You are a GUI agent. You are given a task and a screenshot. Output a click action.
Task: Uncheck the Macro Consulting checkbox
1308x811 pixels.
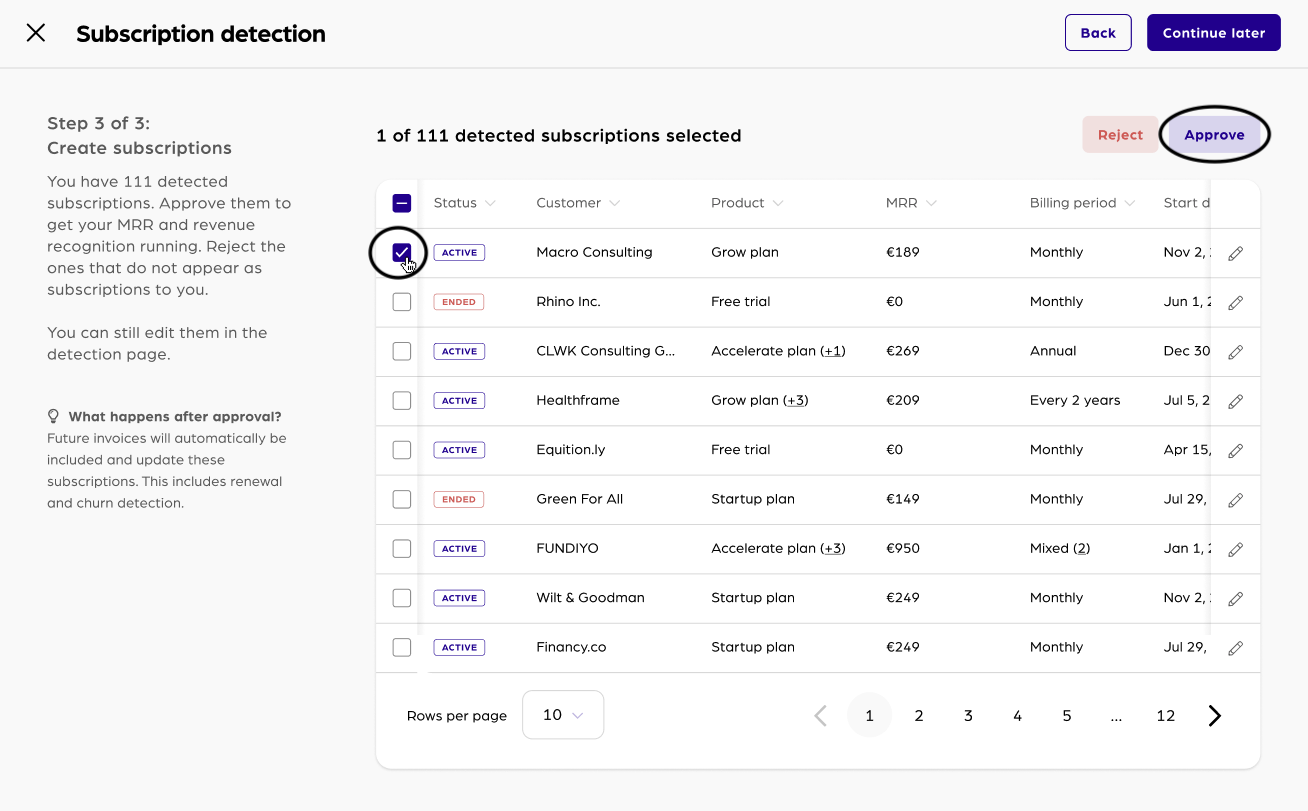point(402,253)
